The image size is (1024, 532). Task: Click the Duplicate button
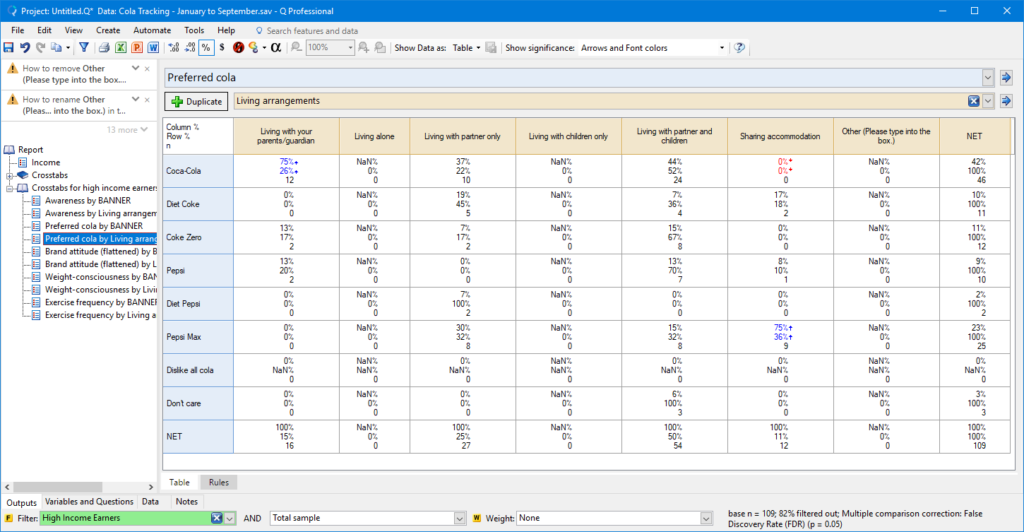[197, 101]
